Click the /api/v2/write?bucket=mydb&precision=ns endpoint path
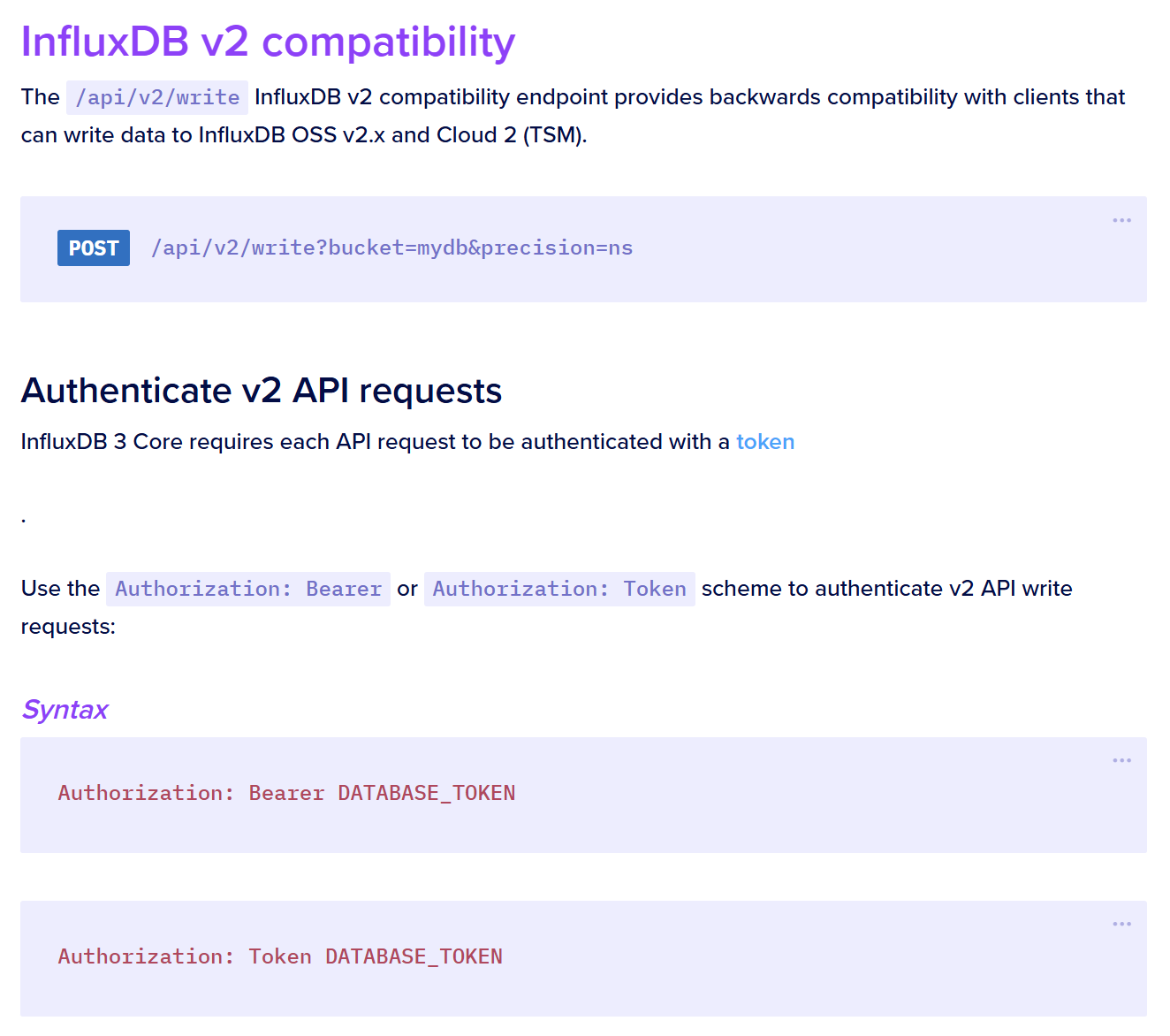The image size is (1170, 1036). click(391, 248)
